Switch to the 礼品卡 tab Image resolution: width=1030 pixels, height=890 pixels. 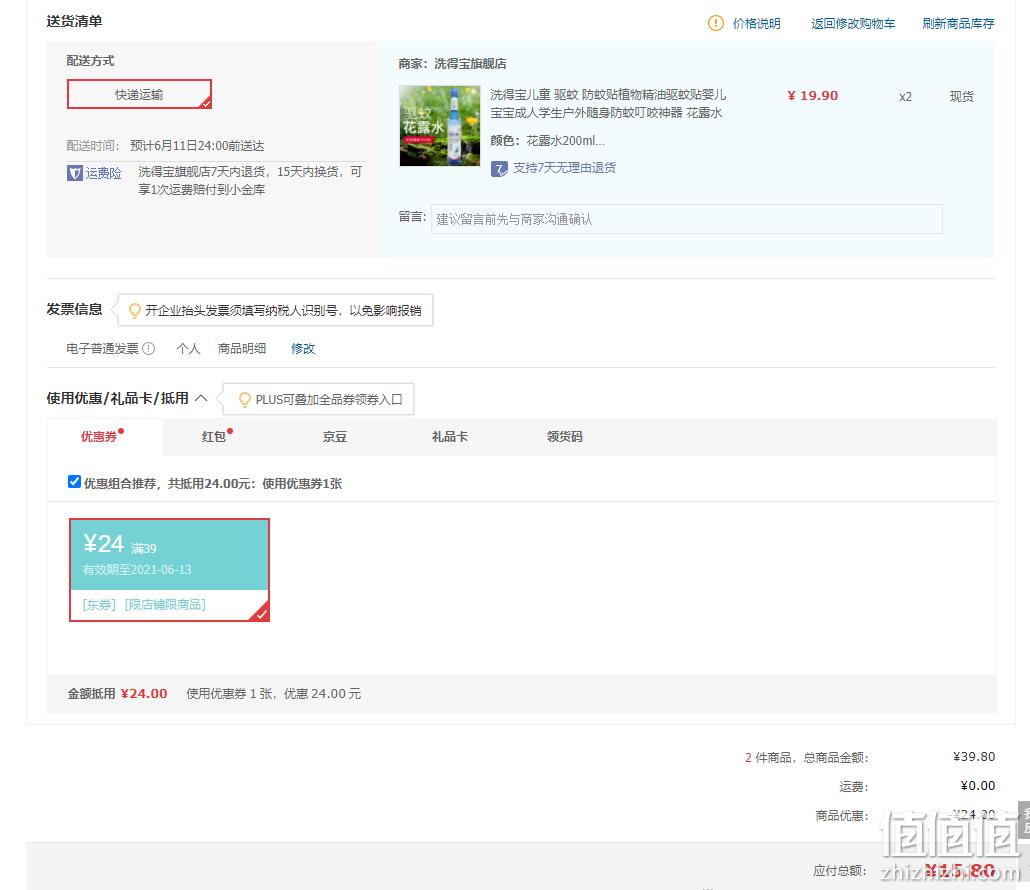(x=449, y=437)
